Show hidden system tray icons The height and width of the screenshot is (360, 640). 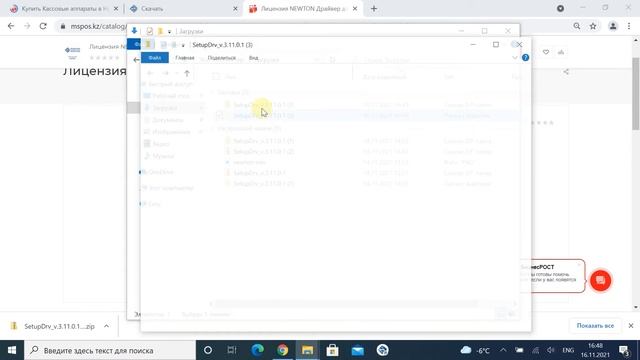pyautogui.click(x=503, y=350)
